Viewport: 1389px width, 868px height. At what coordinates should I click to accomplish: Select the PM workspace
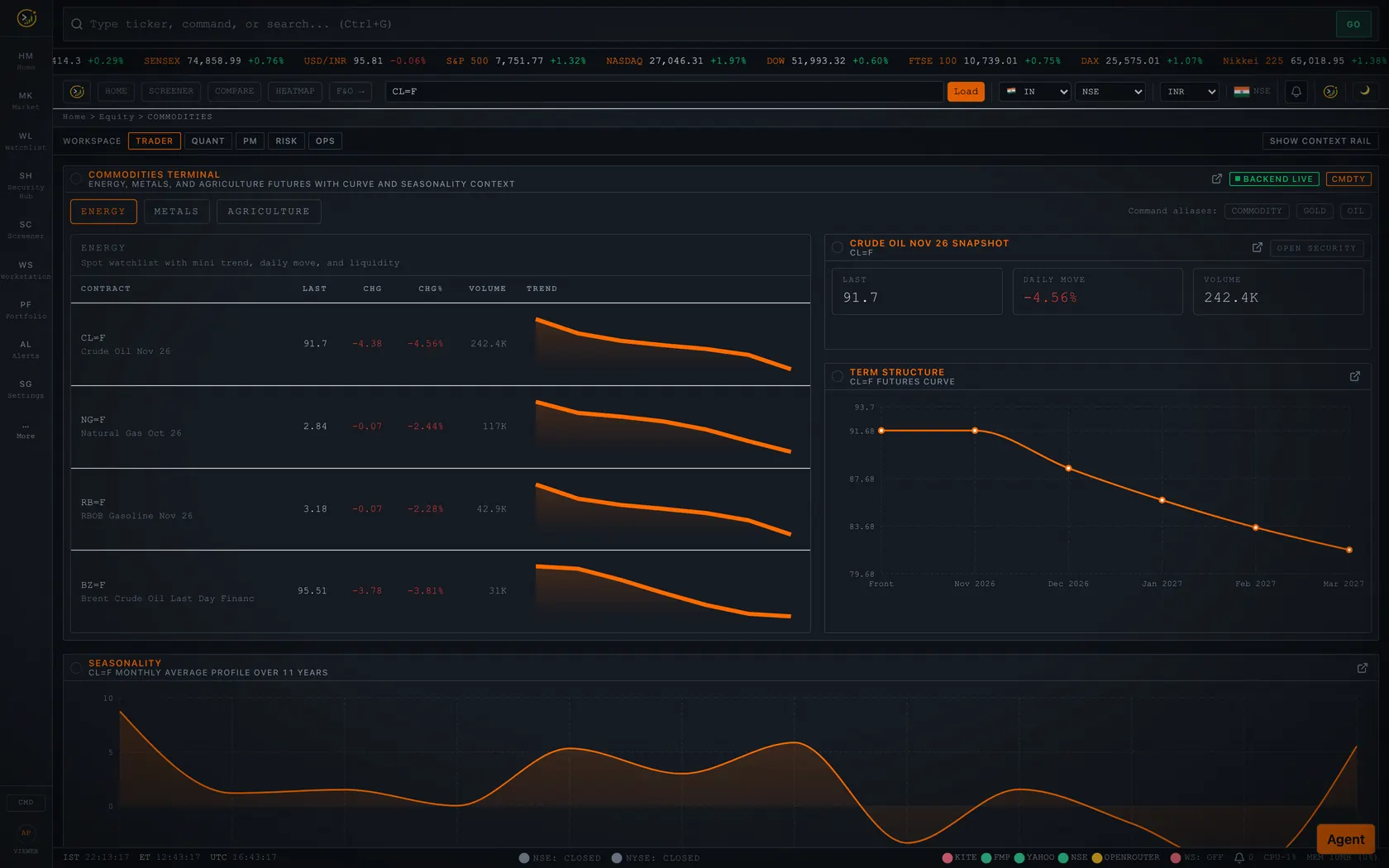(251, 141)
